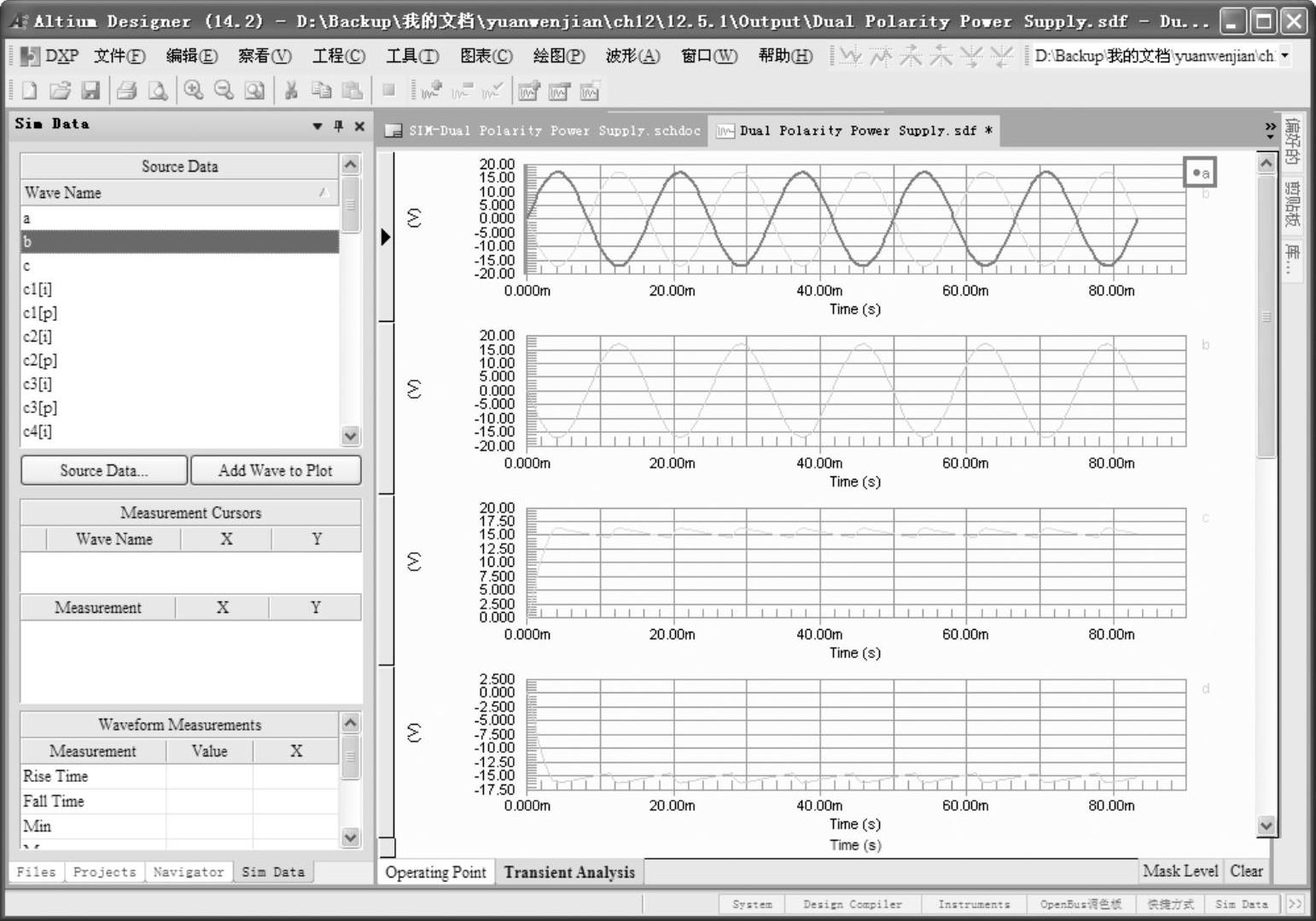Screen dimensions: 1316x921
Task: Click the Zoom In magnifier icon
Action: pos(194,90)
